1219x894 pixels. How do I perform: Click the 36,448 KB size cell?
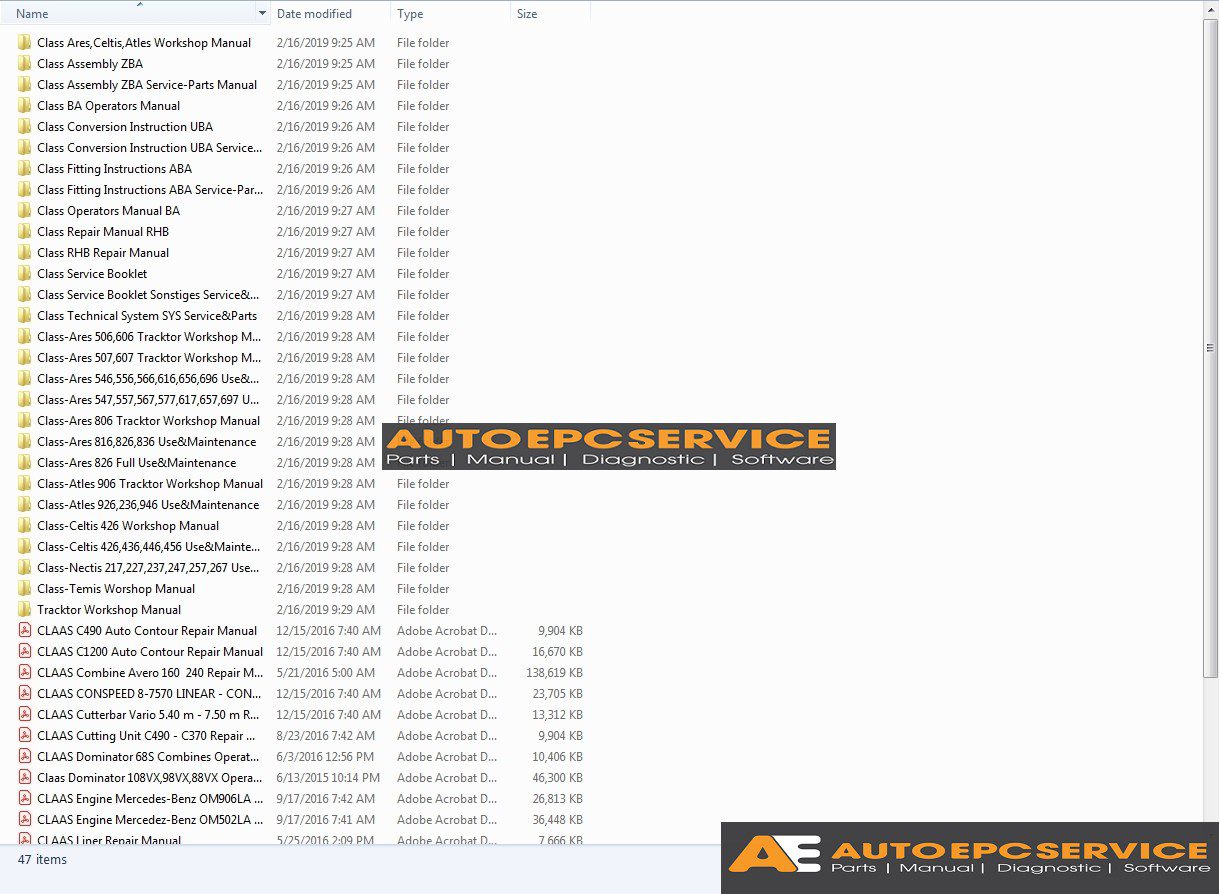[x=557, y=820]
